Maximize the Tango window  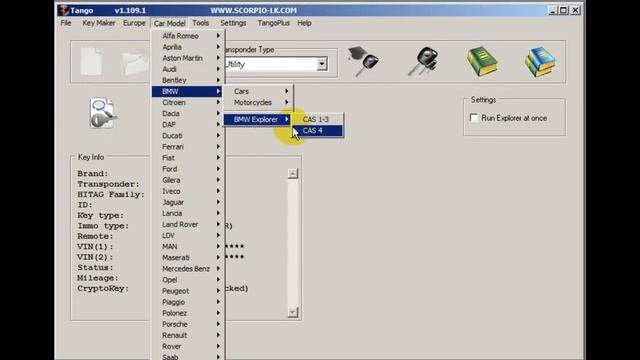tap(564, 10)
